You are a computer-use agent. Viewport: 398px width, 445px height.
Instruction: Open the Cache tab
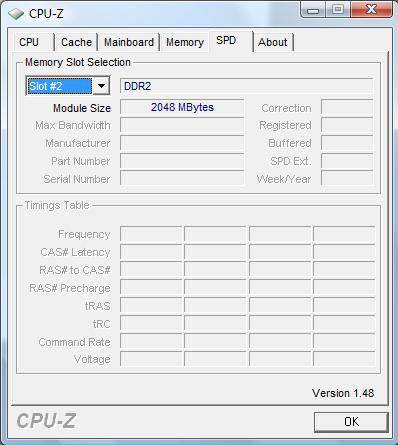tap(76, 42)
